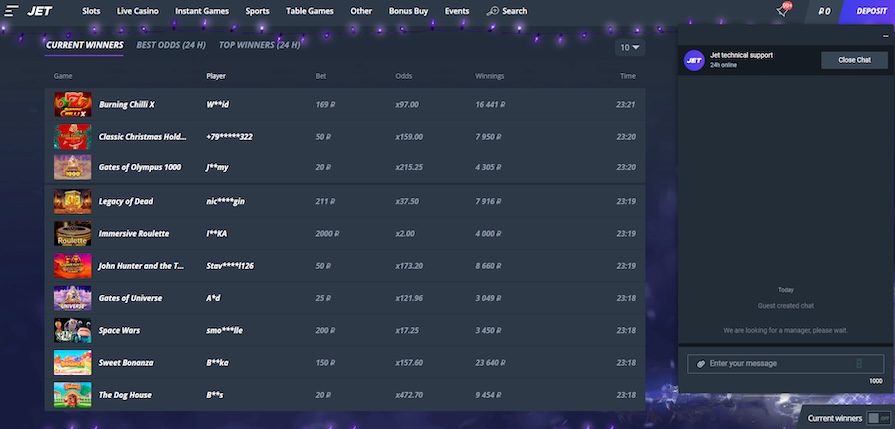The height and width of the screenshot is (429, 895).
Task: Click the Gates of Olympus 1000 title
Action: click(140, 167)
